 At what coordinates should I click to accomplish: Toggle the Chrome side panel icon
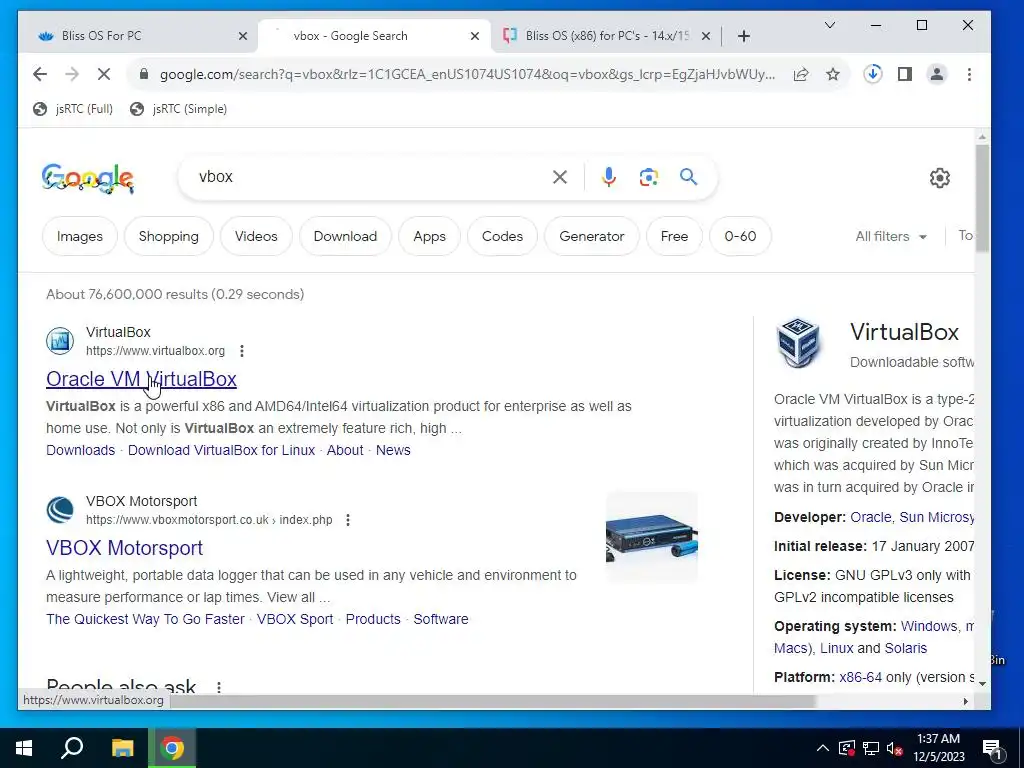click(x=904, y=74)
